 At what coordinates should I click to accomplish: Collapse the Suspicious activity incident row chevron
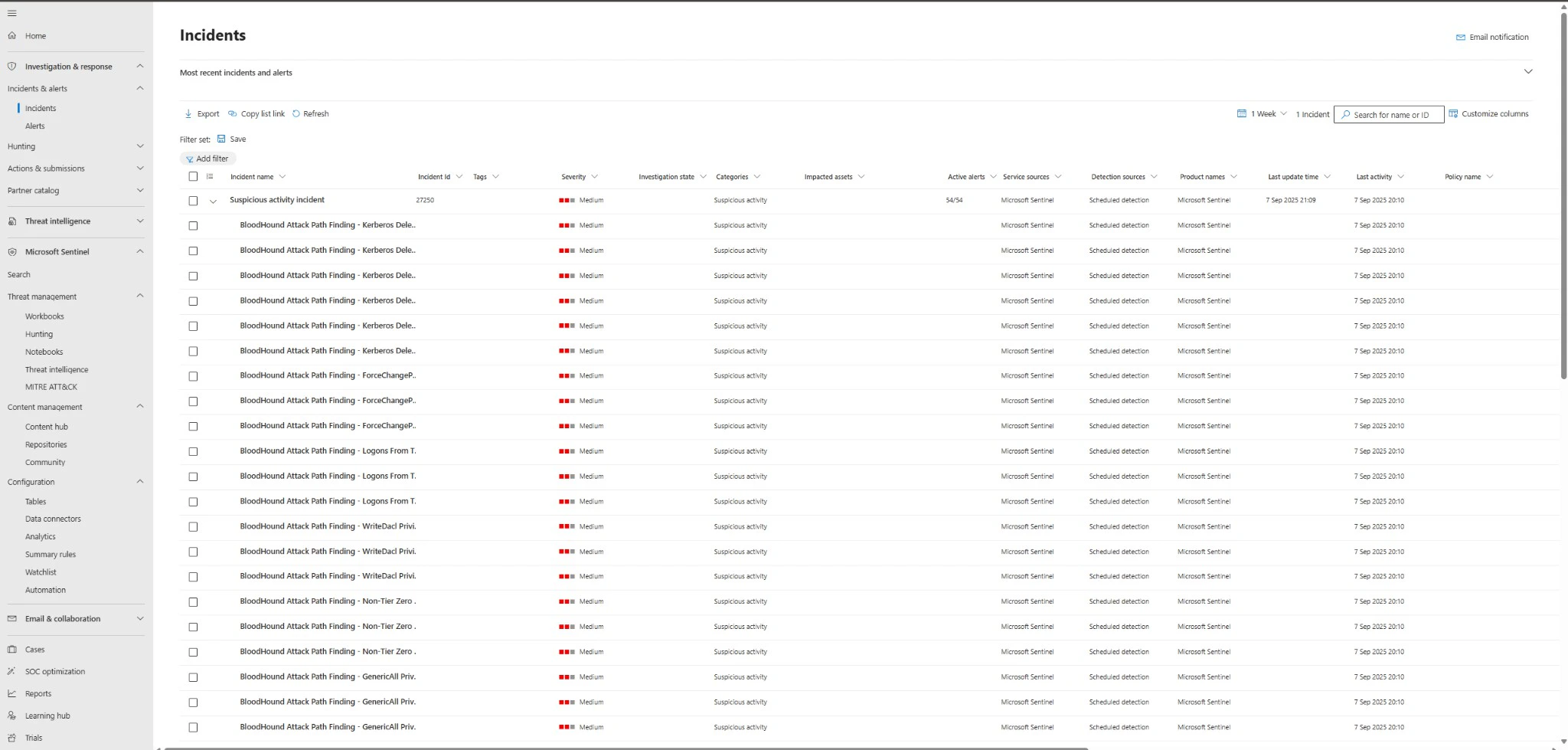[213, 201]
